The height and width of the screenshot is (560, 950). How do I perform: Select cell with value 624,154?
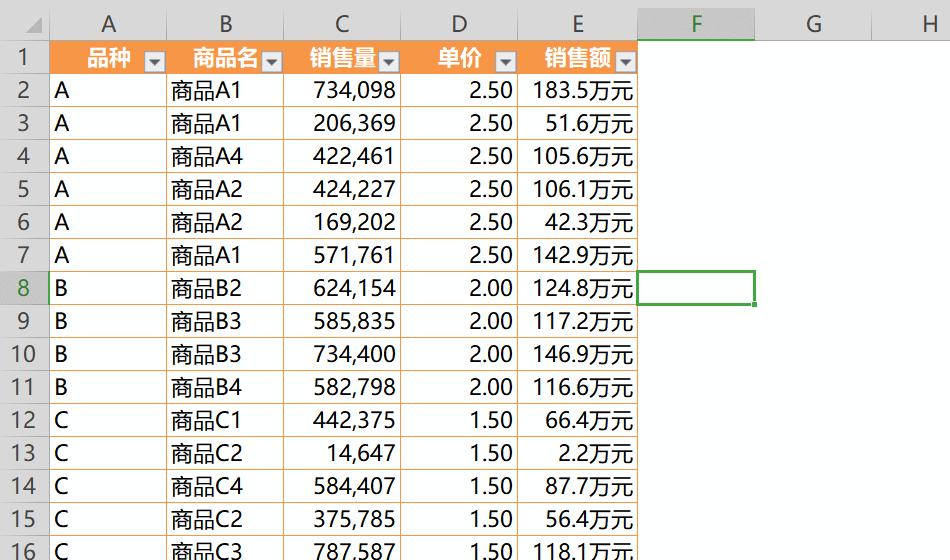click(x=342, y=288)
